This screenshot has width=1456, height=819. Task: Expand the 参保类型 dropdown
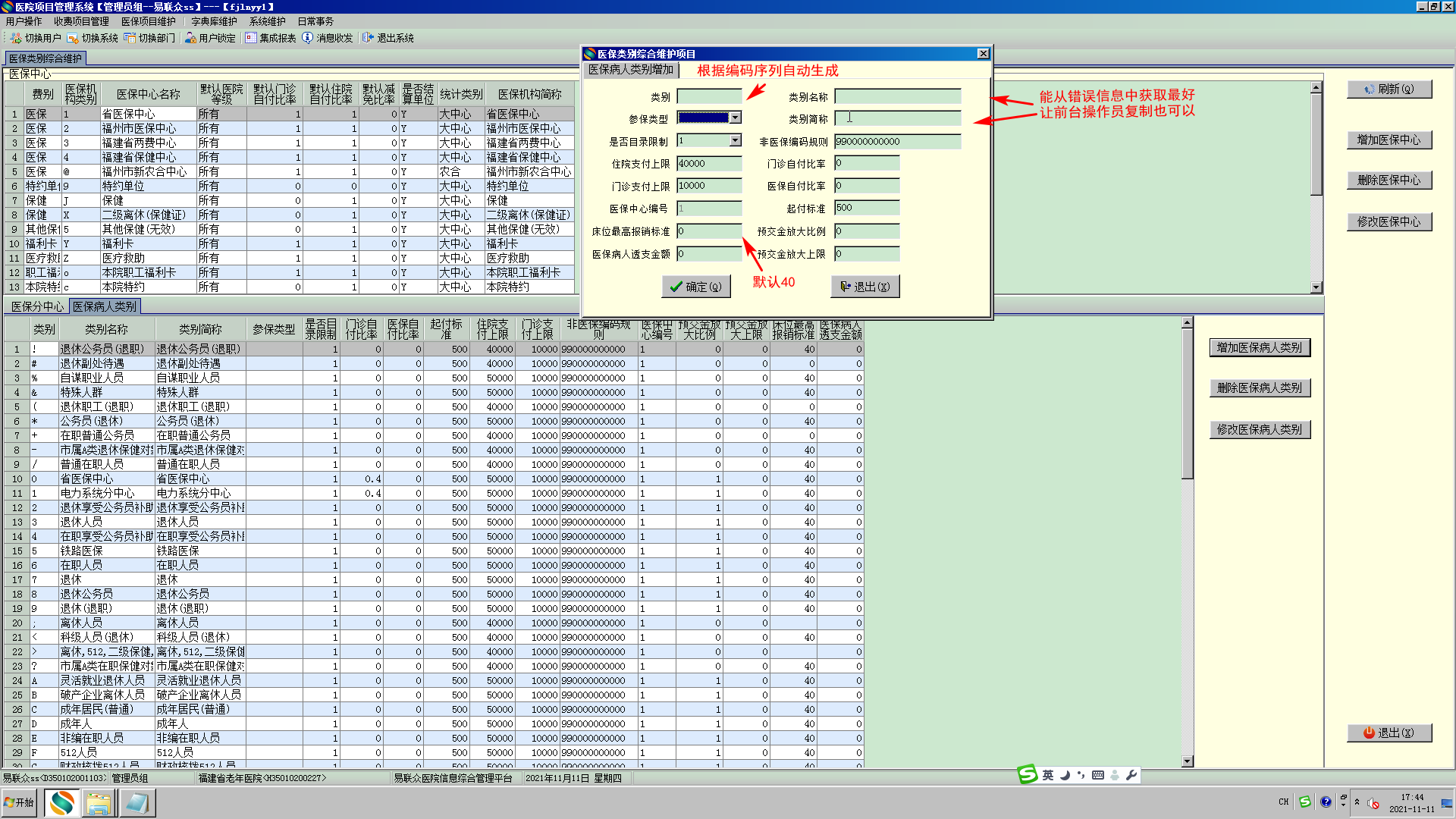click(735, 118)
